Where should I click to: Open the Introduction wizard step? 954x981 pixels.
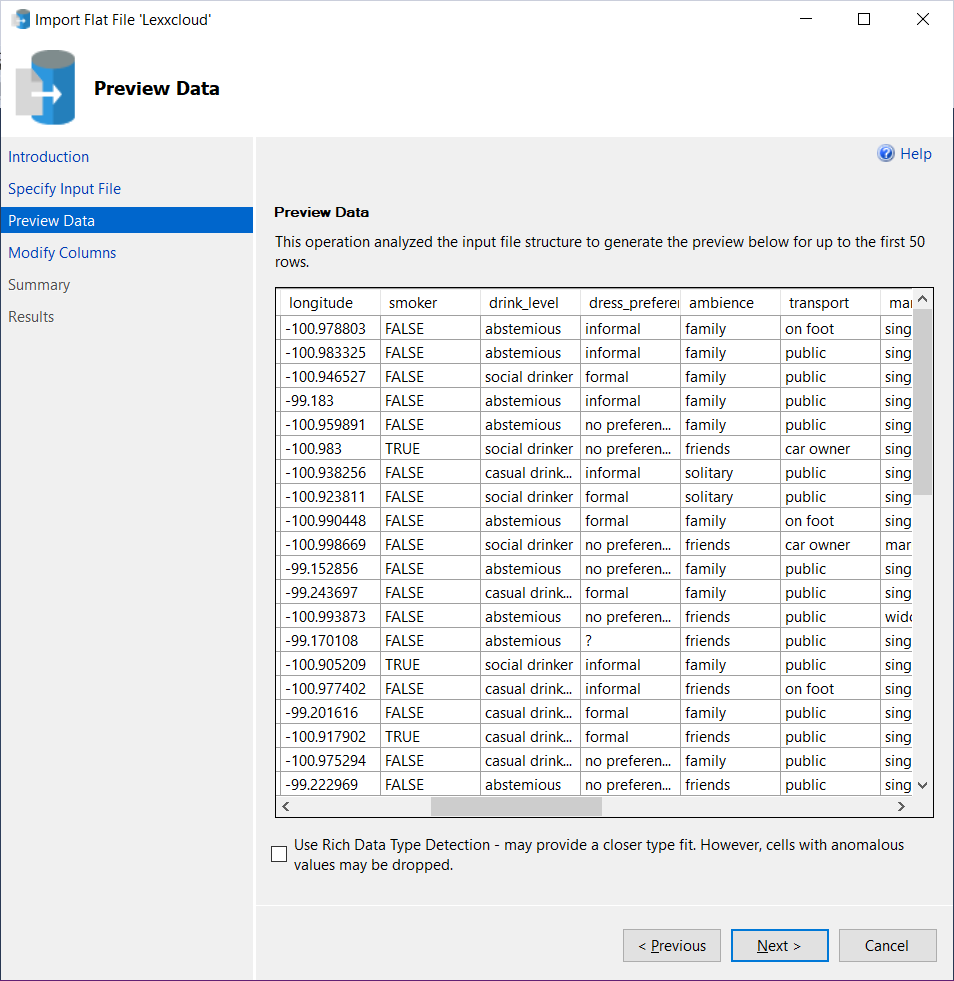click(x=49, y=156)
